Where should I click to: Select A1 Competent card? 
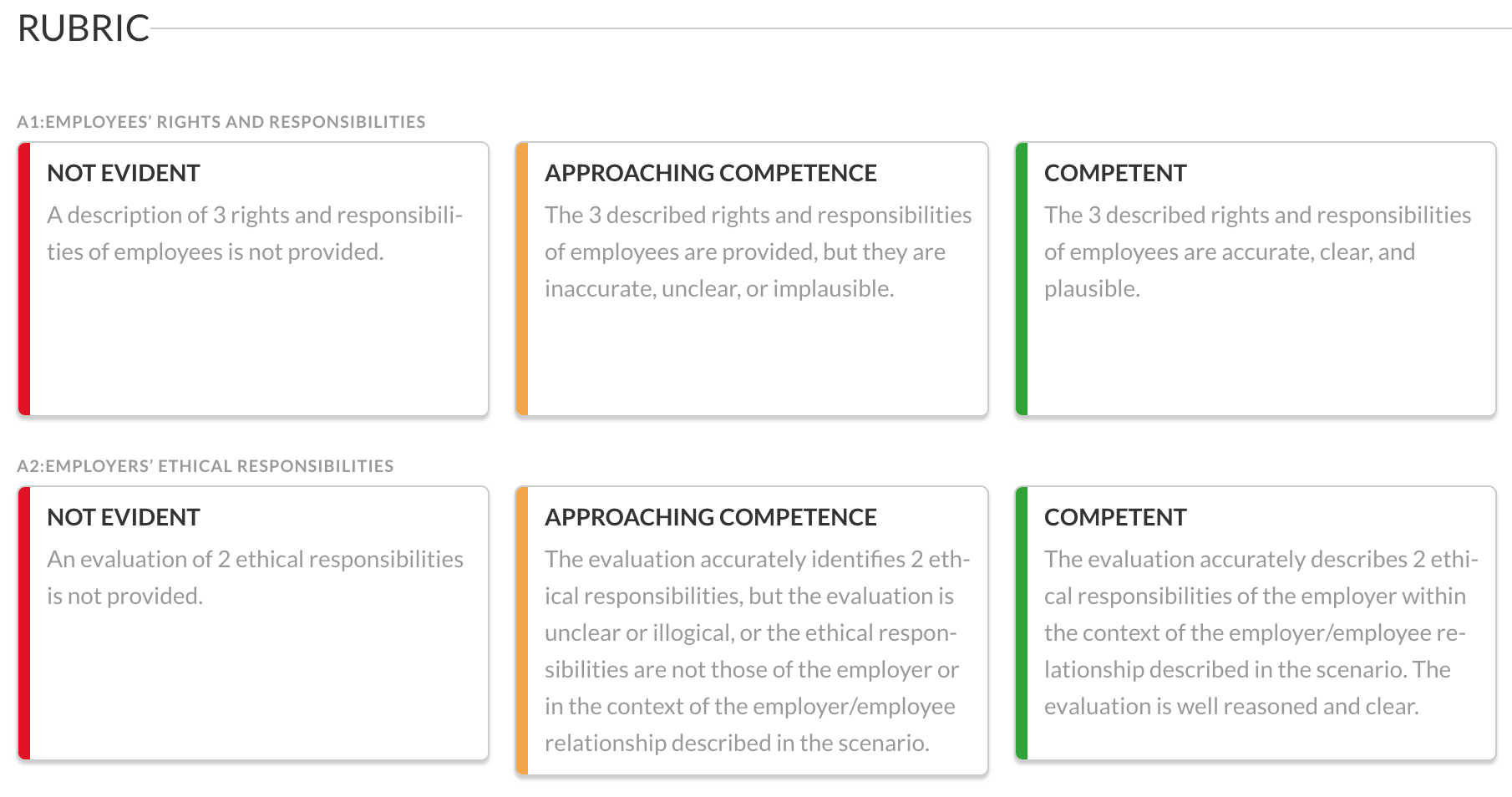click(x=1255, y=279)
